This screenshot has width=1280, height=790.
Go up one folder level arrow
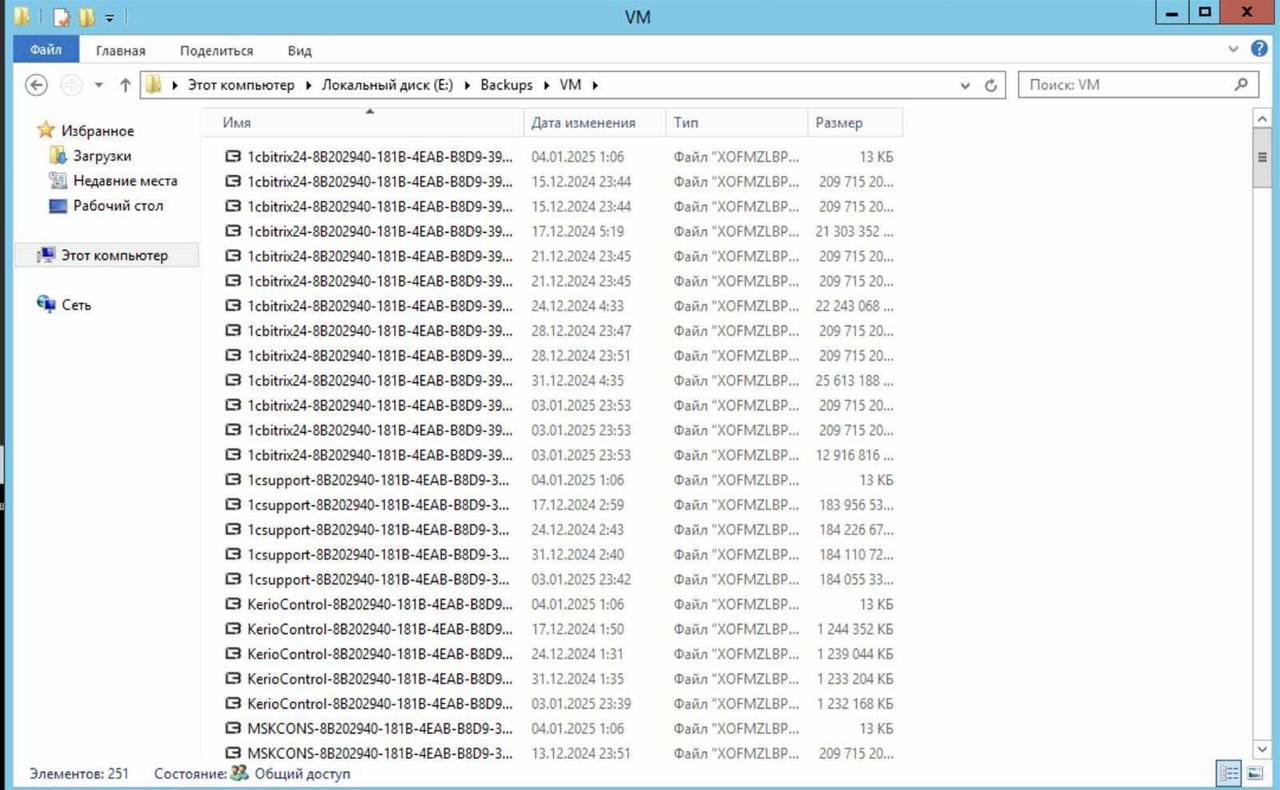pos(125,85)
